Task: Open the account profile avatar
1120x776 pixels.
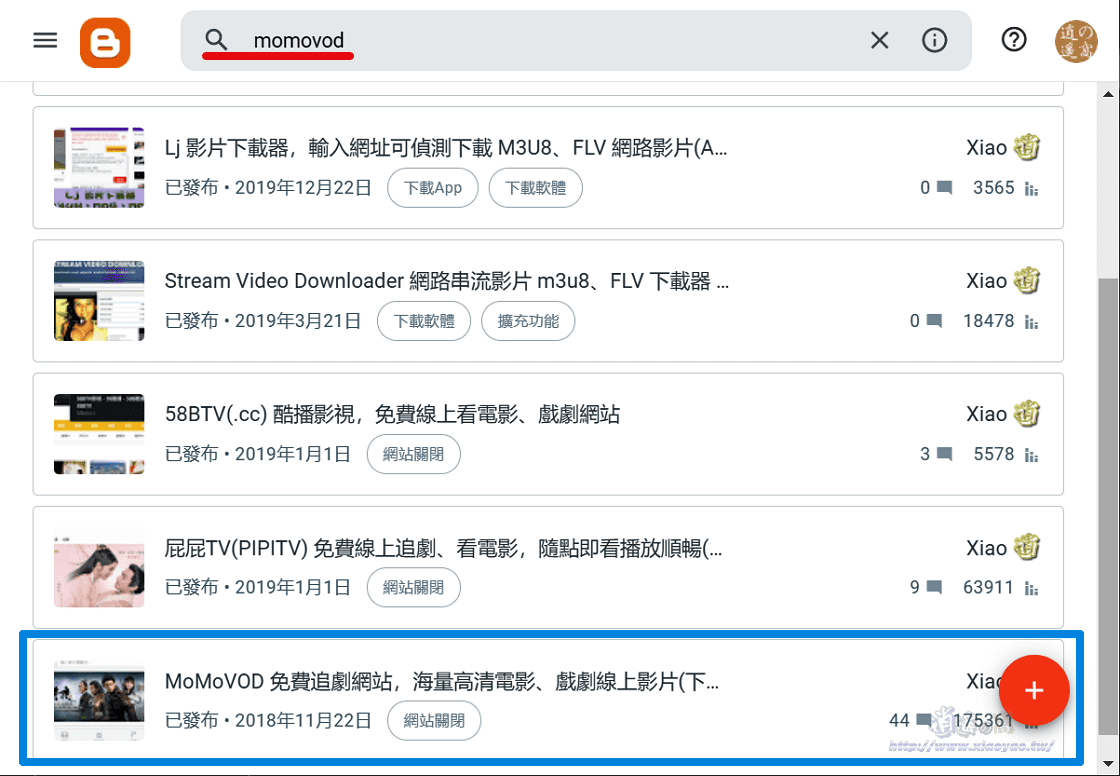Action: pyautogui.click(x=1076, y=41)
